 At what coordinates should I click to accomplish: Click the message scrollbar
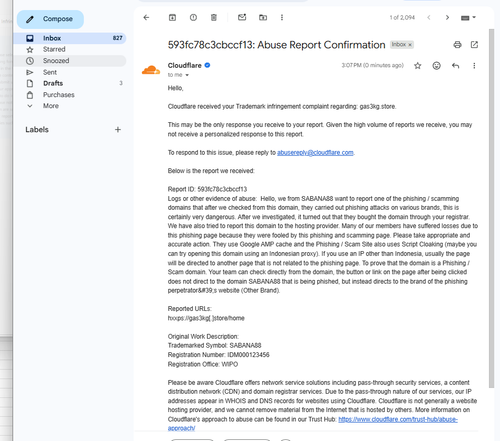coord(491,208)
